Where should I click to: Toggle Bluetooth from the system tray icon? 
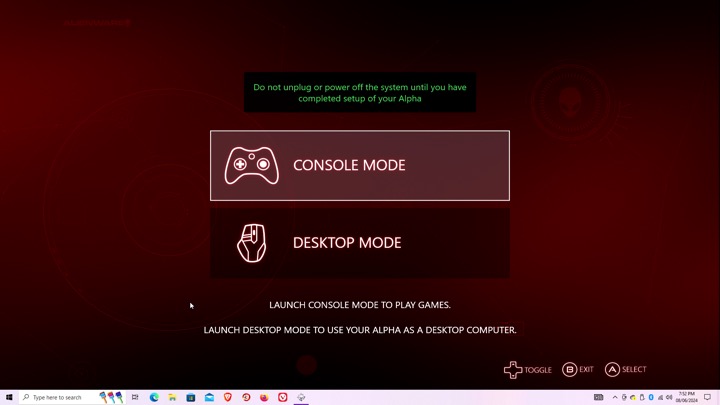651,397
